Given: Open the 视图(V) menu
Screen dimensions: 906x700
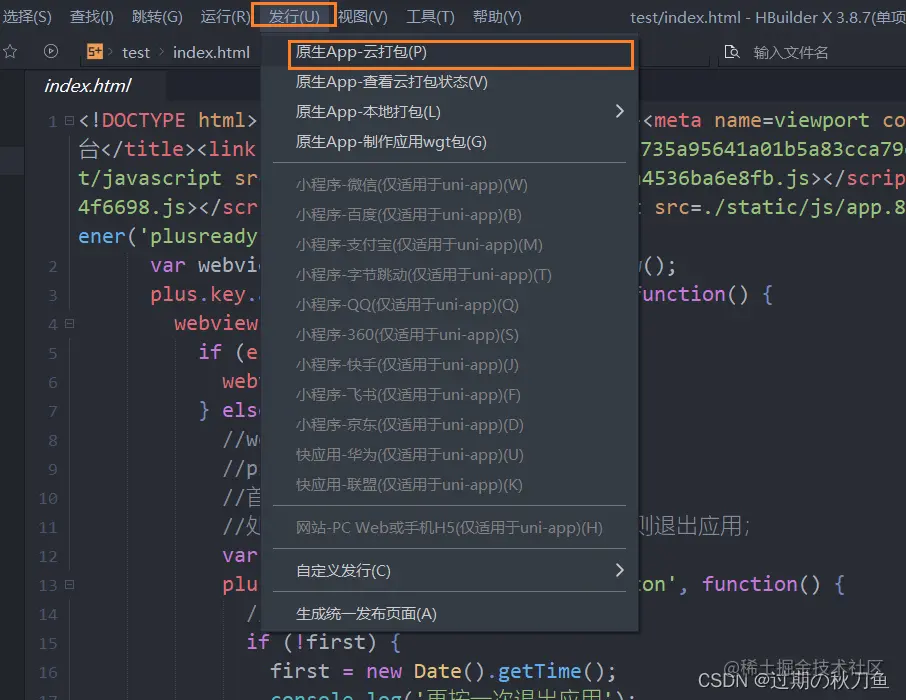Looking at the screenshot, I should point(362,17).
